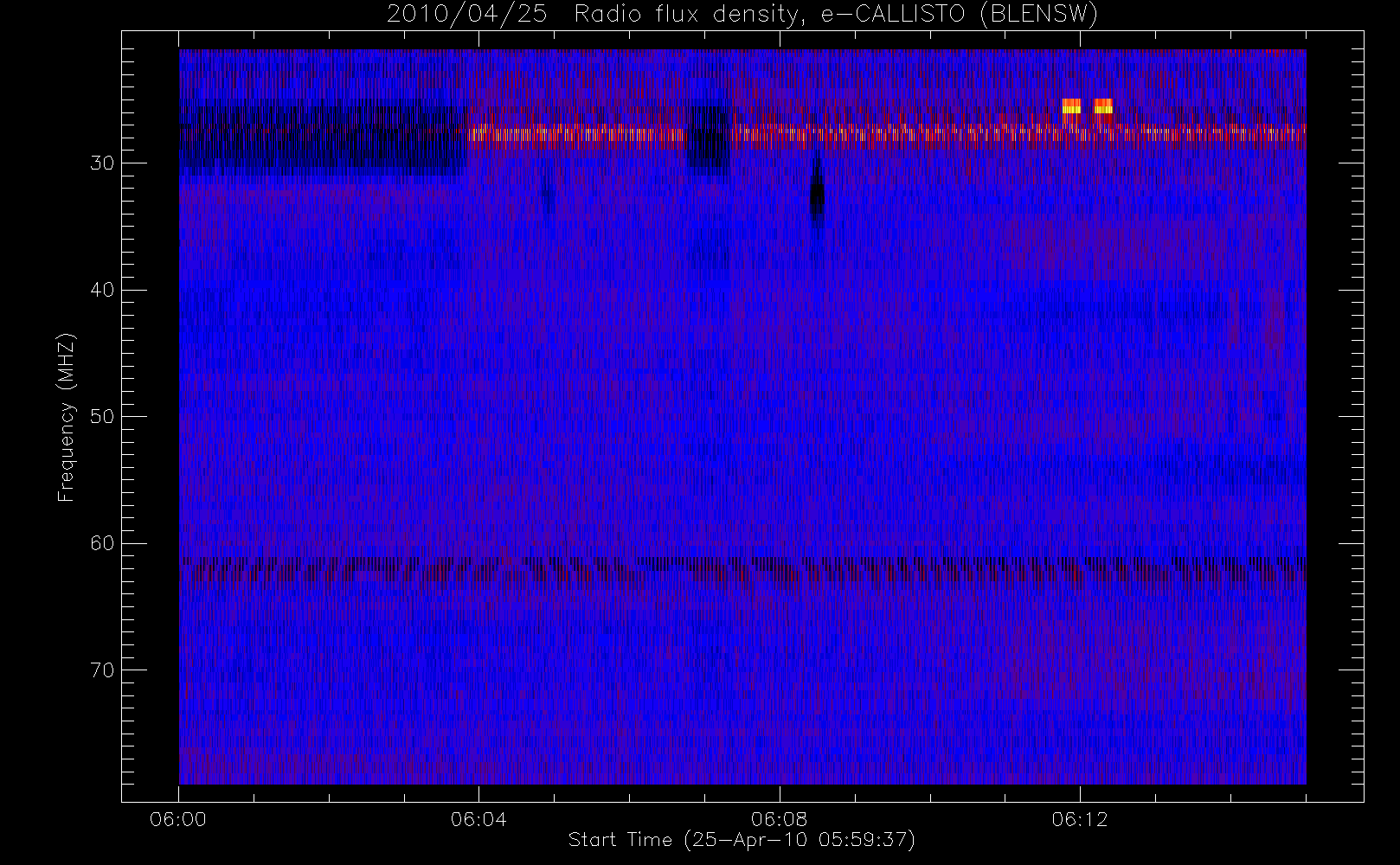Click the 'Frequency (MHZ)' vertical axis label
The width and height of the screenshot is (1400, 865).
(67, 418)
